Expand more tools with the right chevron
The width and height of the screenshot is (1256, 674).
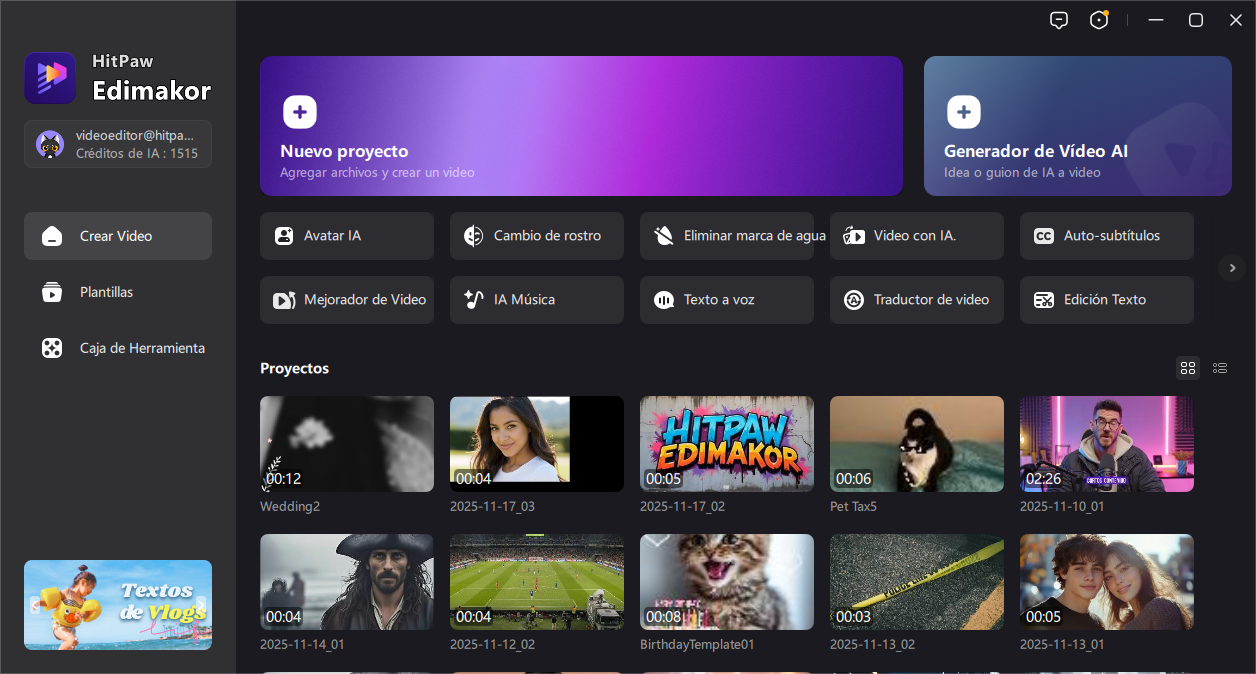[x=1232, y=268]
